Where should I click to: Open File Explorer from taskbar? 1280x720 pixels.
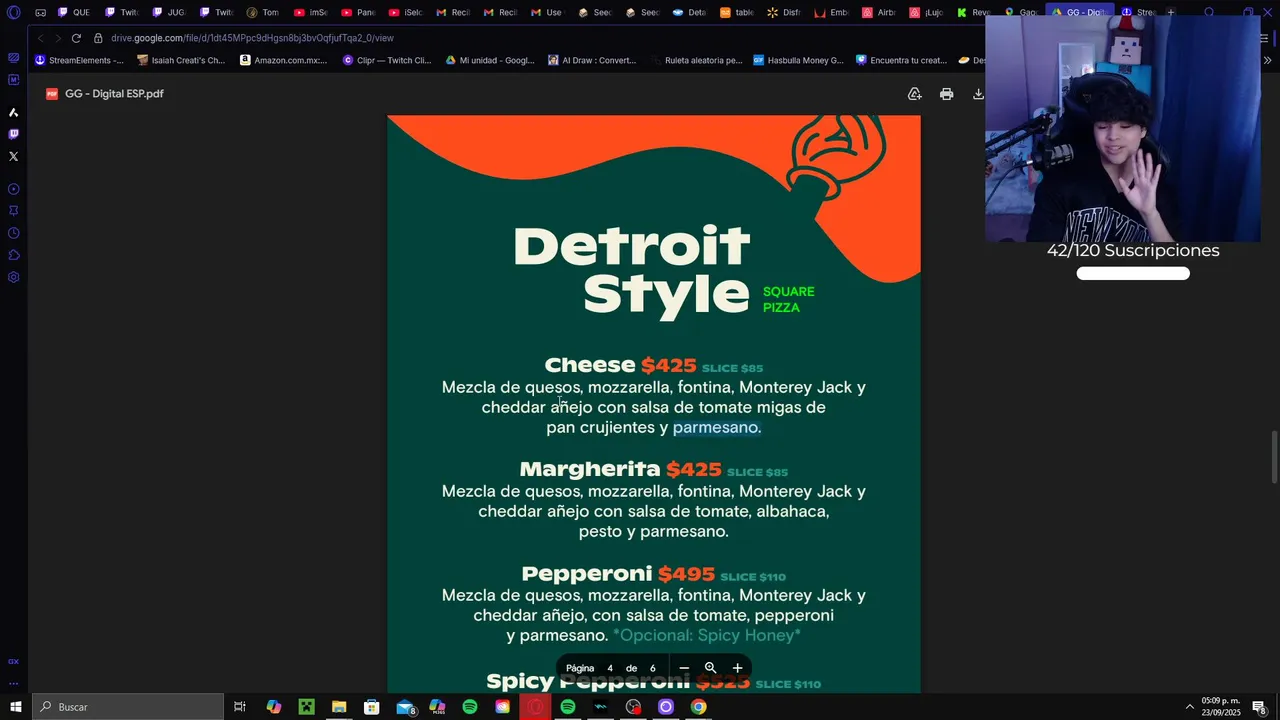click(x=339, y=707)
